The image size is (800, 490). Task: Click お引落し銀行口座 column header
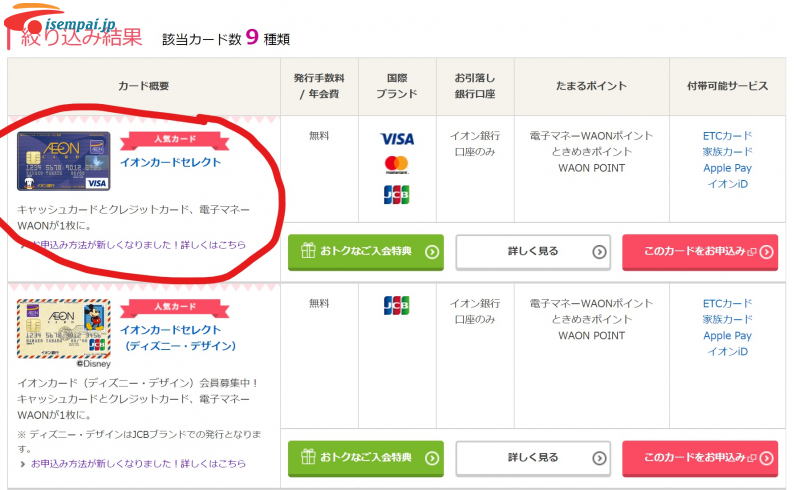pos(475,86)
